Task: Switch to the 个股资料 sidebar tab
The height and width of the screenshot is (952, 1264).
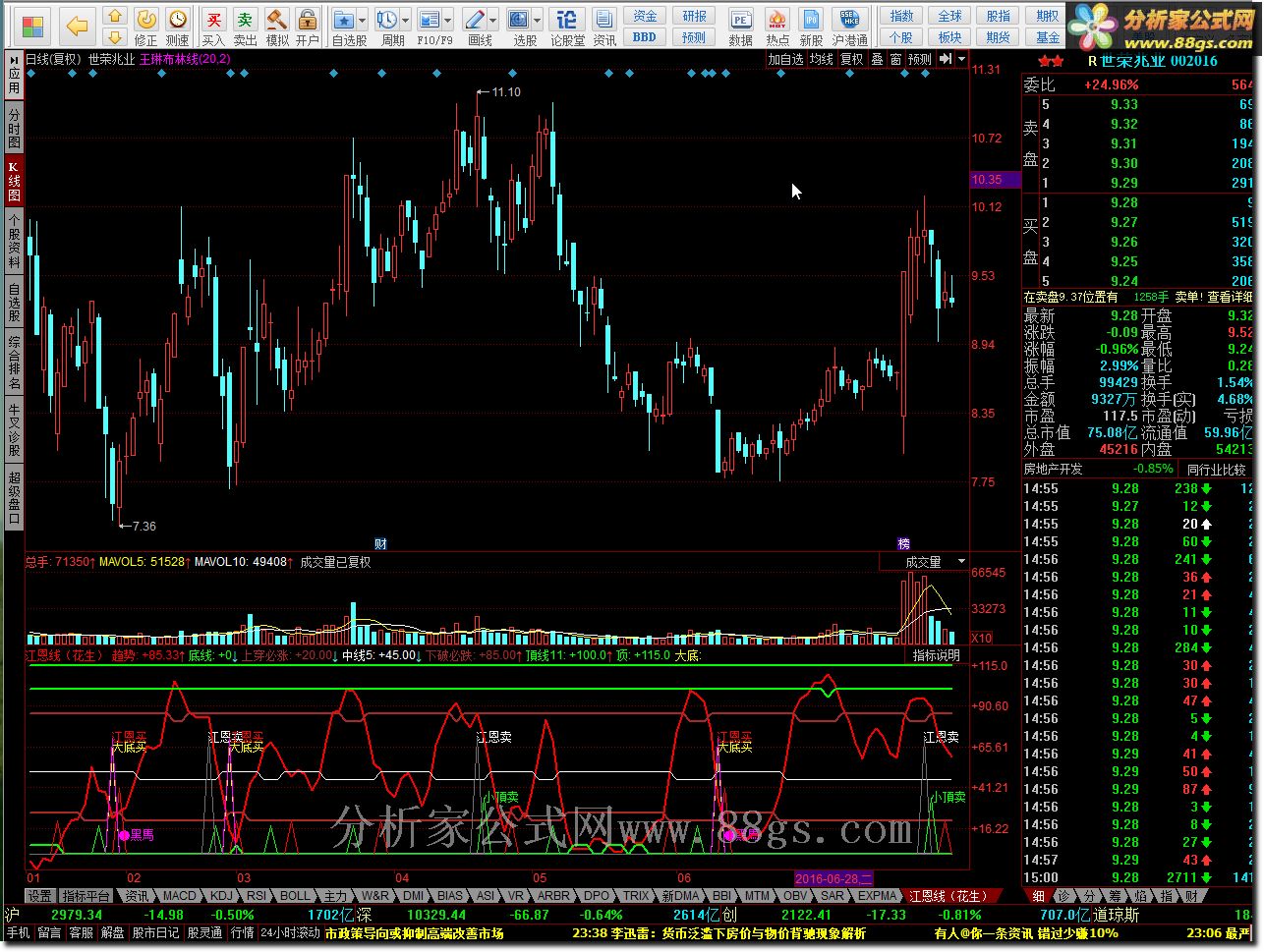Action: [14, 241]
